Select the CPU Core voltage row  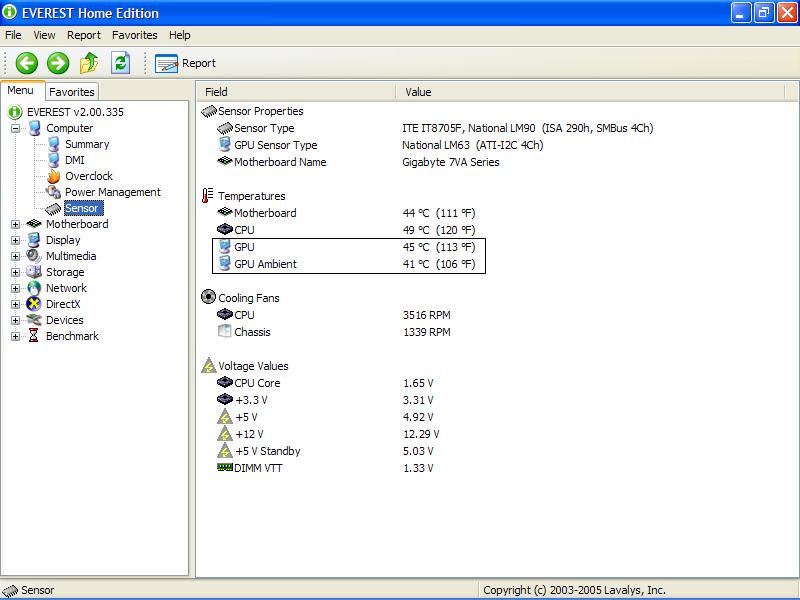point(326,383)
